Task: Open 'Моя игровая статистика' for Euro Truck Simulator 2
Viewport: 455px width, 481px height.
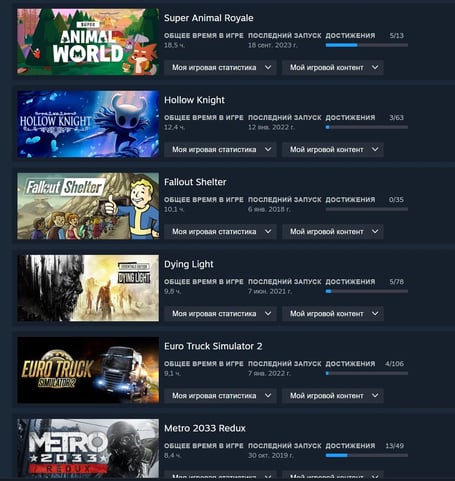Action: pyautogui.click(x=220, y=396)
